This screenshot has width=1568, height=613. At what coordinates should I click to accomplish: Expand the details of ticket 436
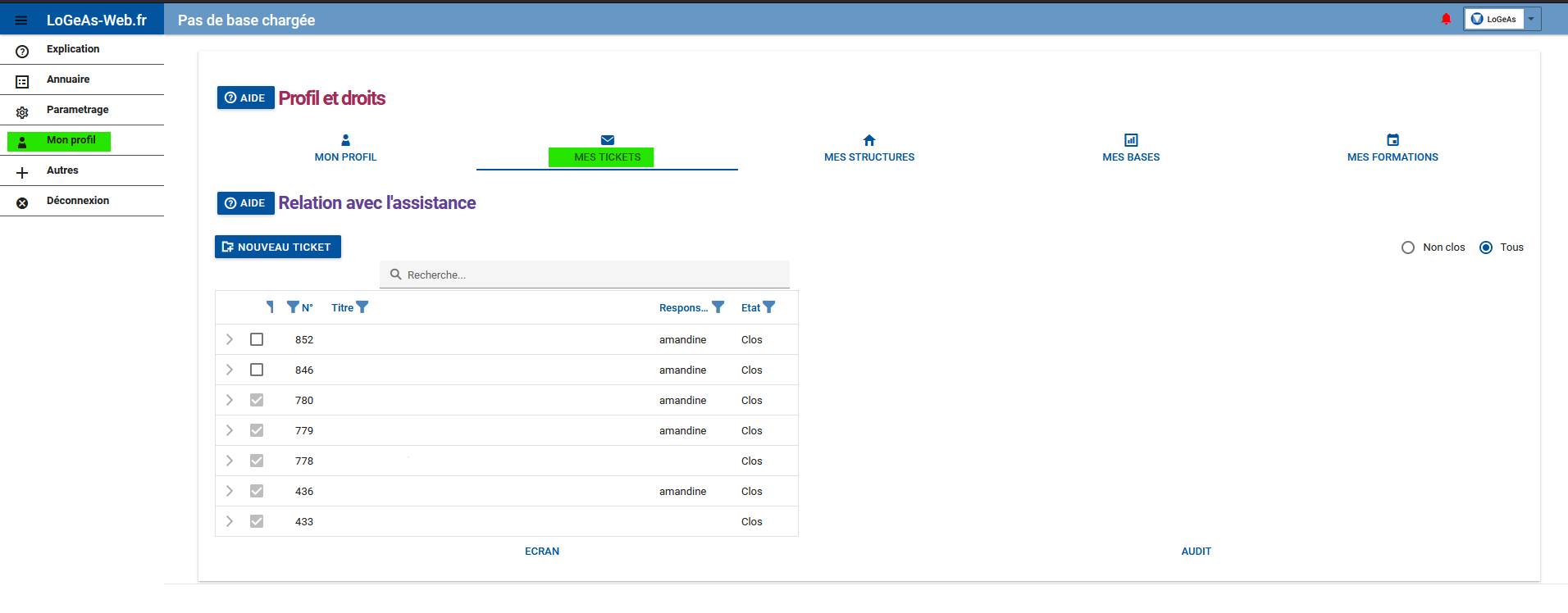tap(230, 491)
